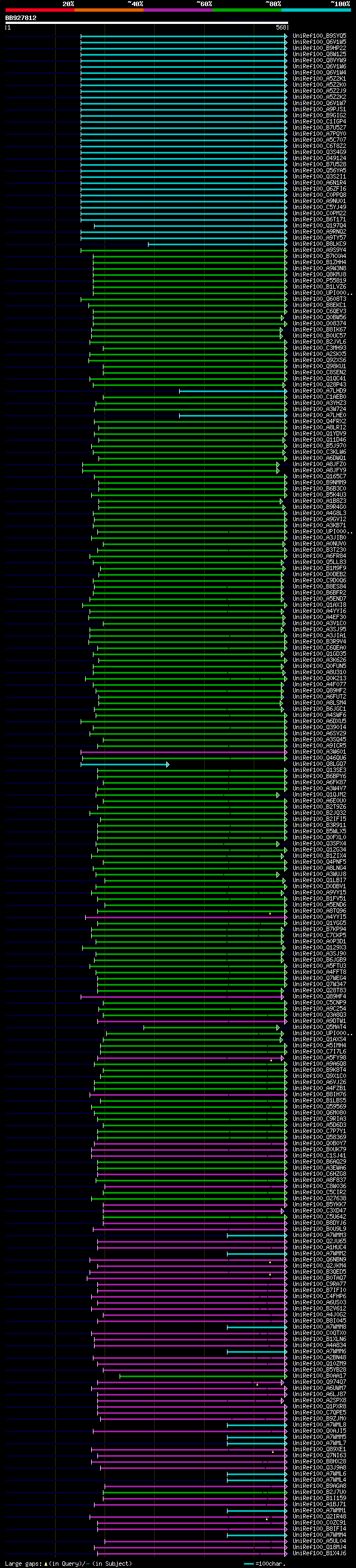Select the UniRef100_C1IGP4 label
The image size is (356, 1568).
coord(319,122)
